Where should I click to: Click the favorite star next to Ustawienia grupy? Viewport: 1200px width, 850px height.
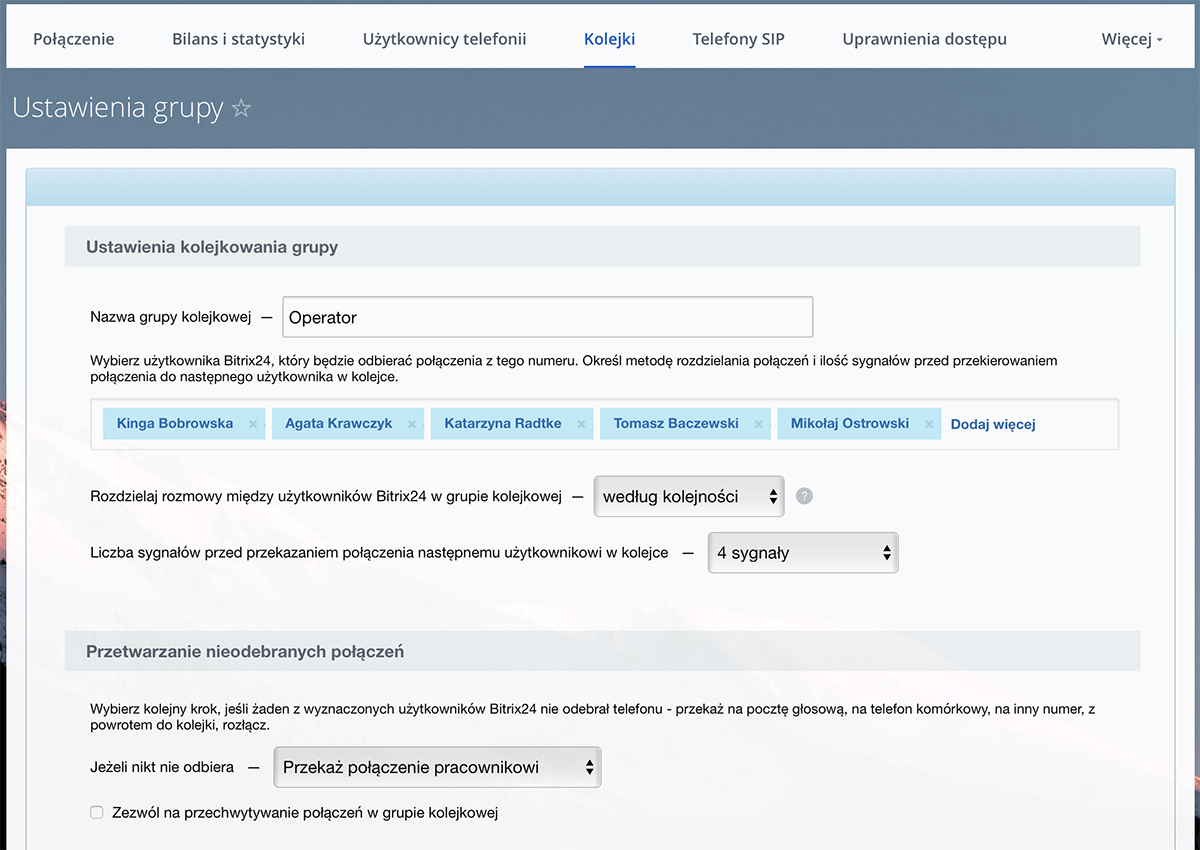(241, 109)
